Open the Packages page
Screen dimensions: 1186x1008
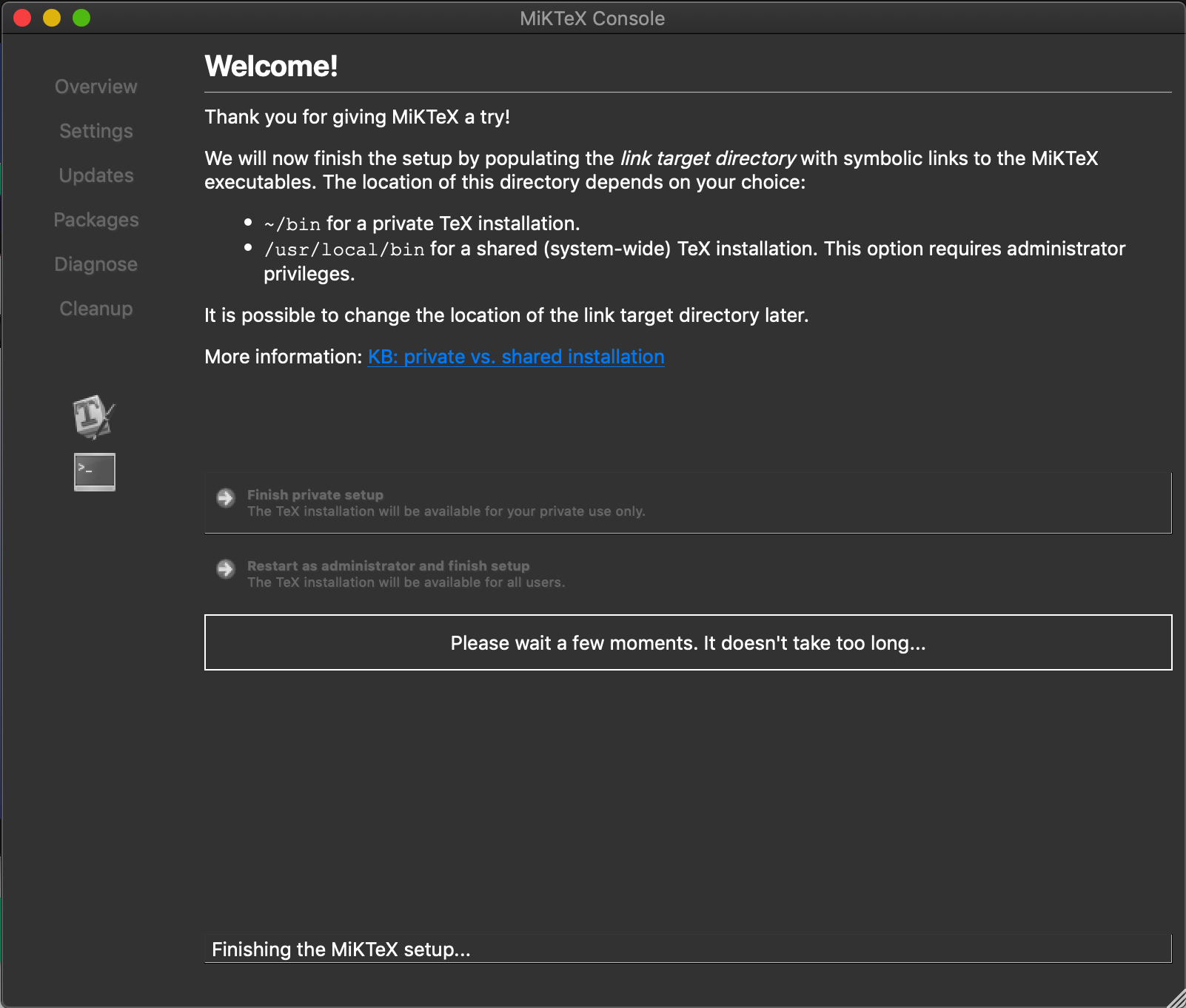[x=96, y=220]
